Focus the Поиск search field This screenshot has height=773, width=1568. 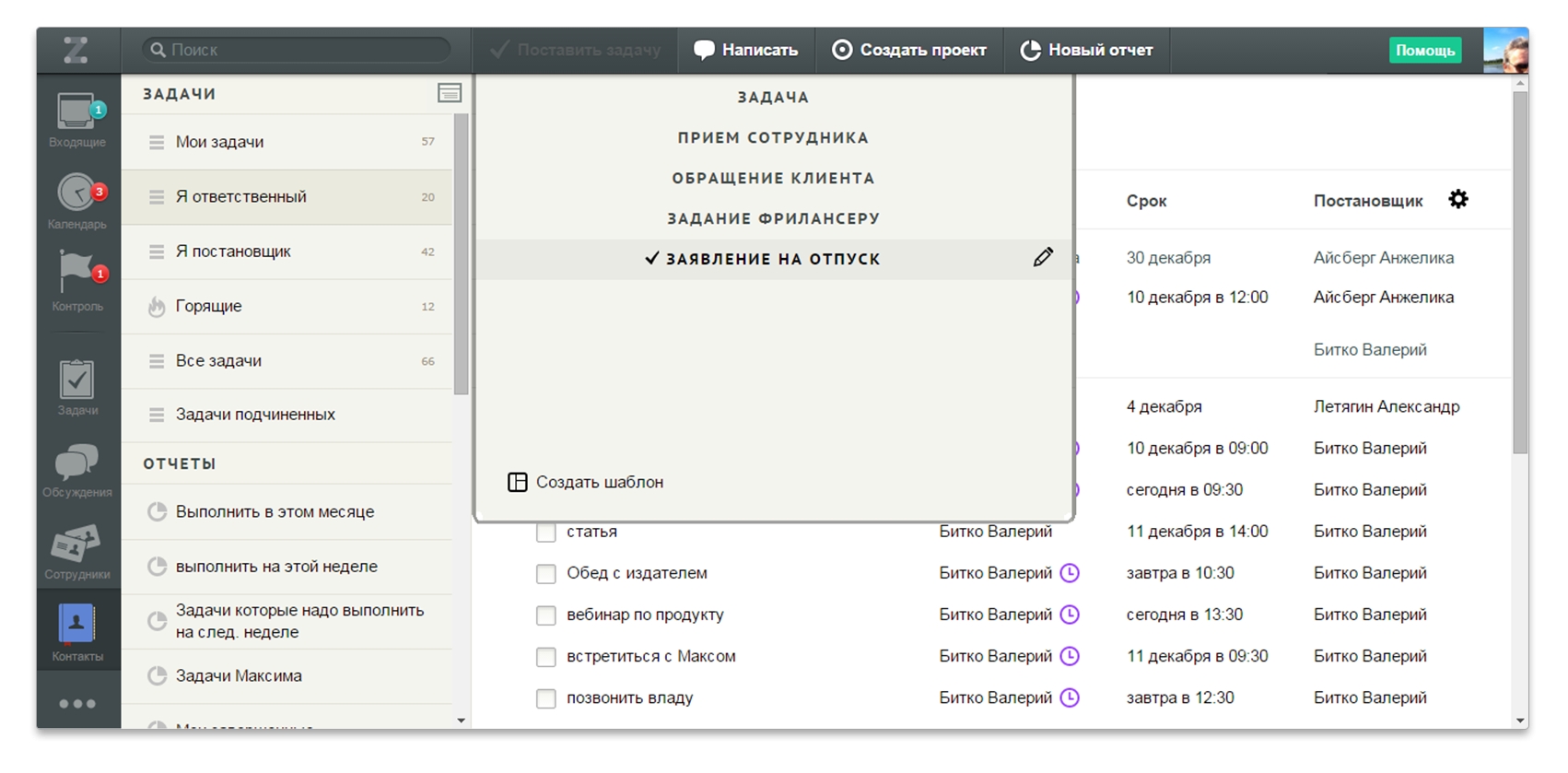coord(297,50)
